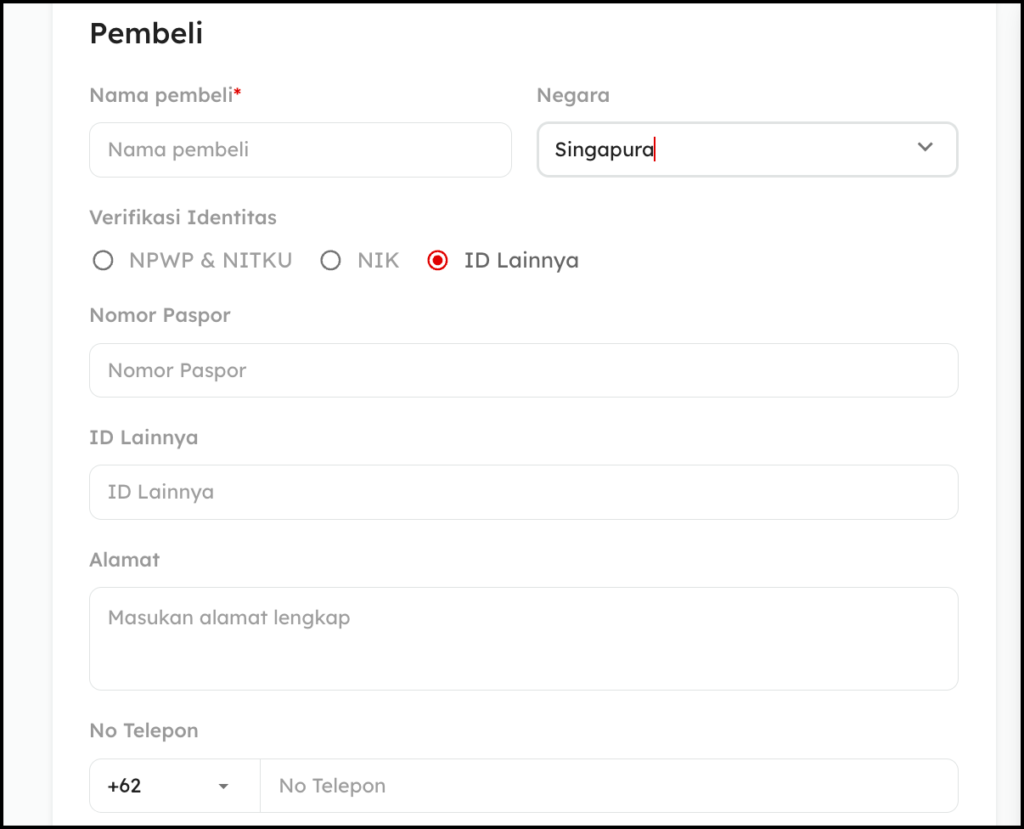Open the +62 country code selector
Image resolution: width=1024 pixels, height=829 pixels.
pos(160,786)
